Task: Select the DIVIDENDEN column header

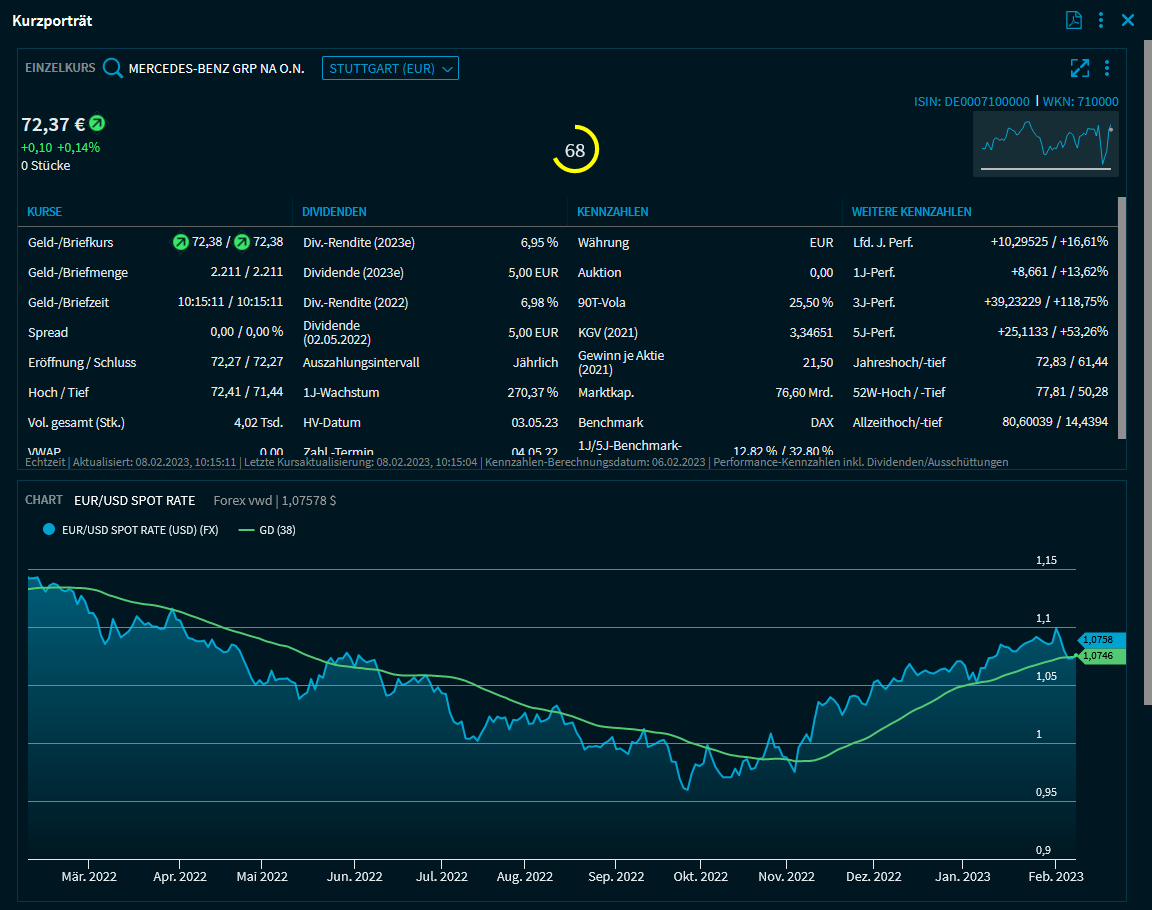Action: click(x=334, y=212)
